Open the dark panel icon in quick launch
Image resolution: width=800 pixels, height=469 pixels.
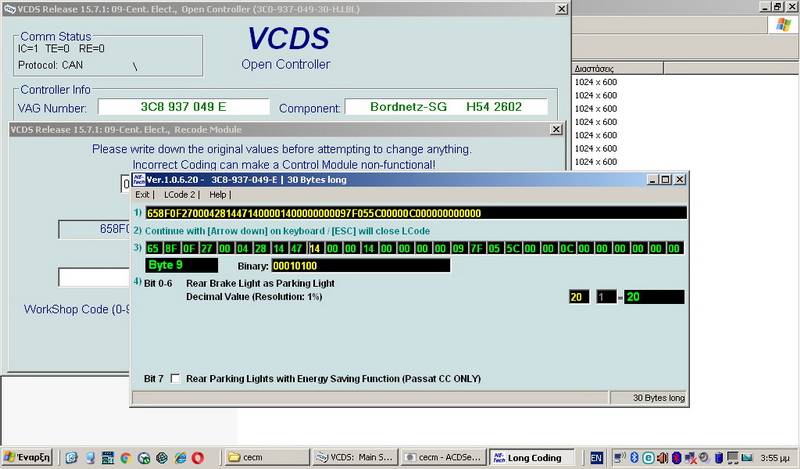[108, 458]
